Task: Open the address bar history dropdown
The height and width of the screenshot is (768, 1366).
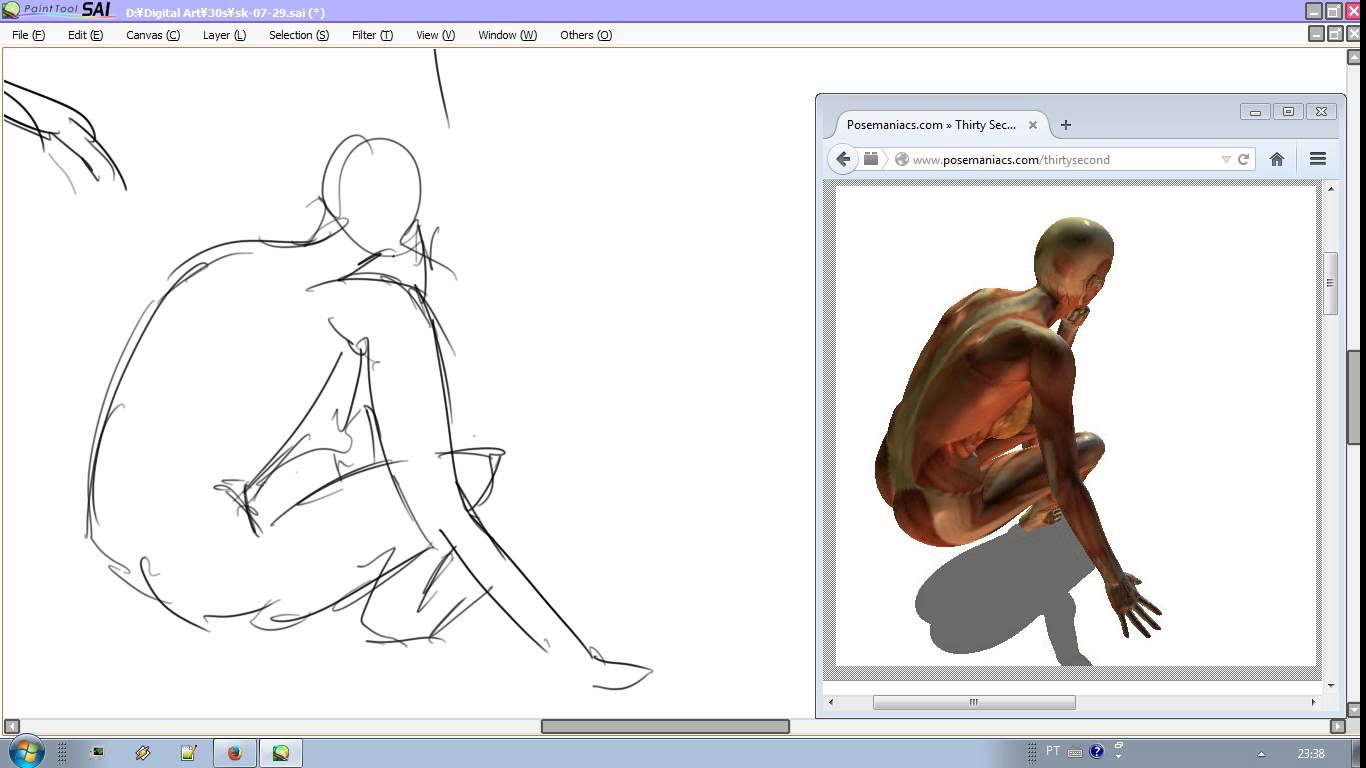Action: (1226, 158)
